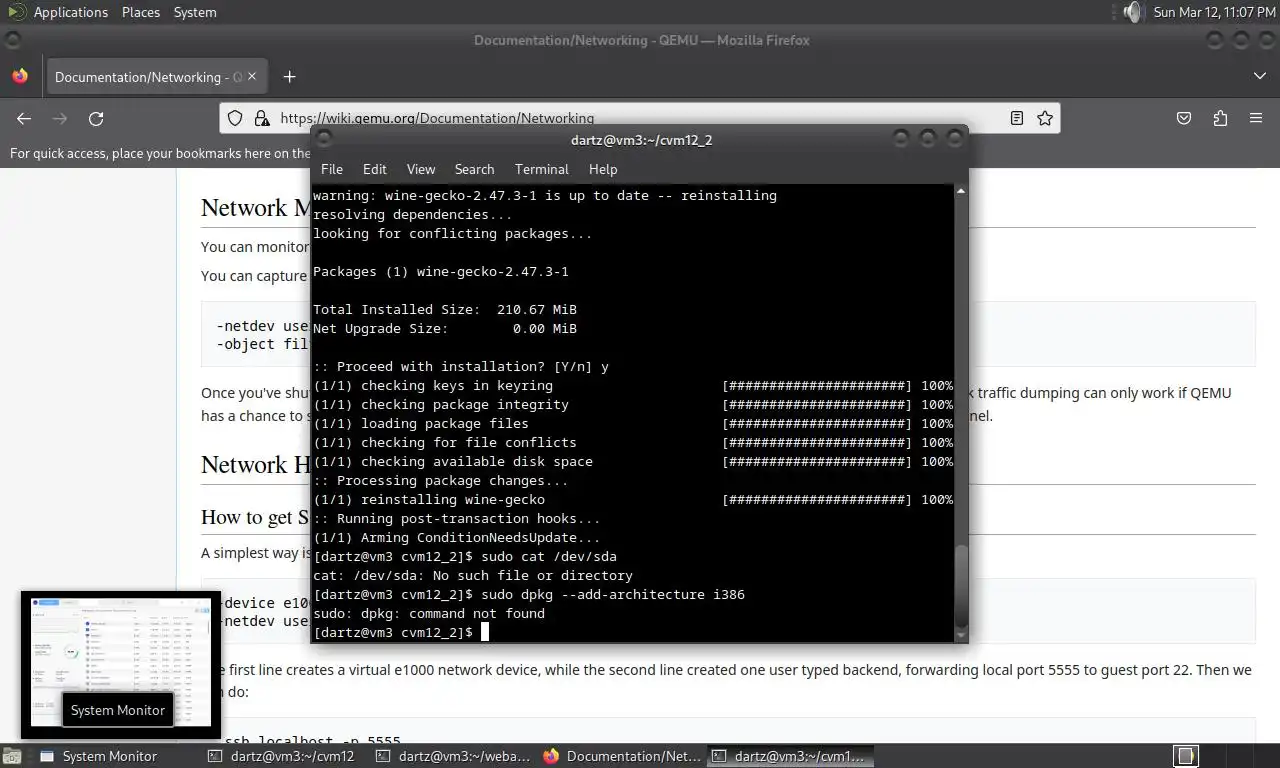Open the Firefox hamburger application menu
Viewport: 1280px width, 768px height.
pos(1256,118)
